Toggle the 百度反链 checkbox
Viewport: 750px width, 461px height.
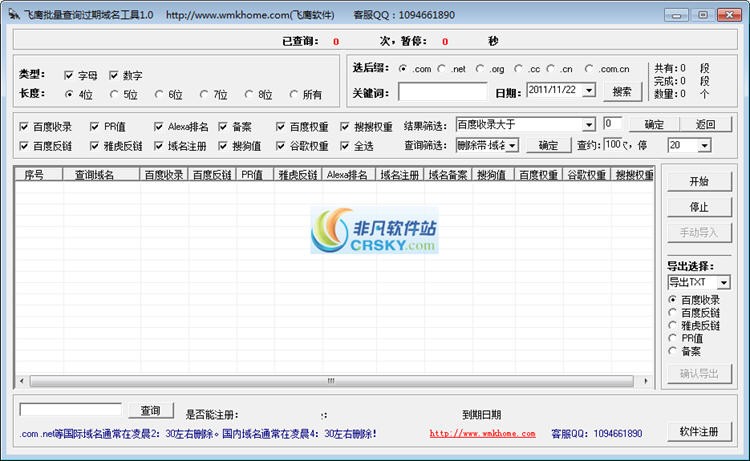coord(24,146)
